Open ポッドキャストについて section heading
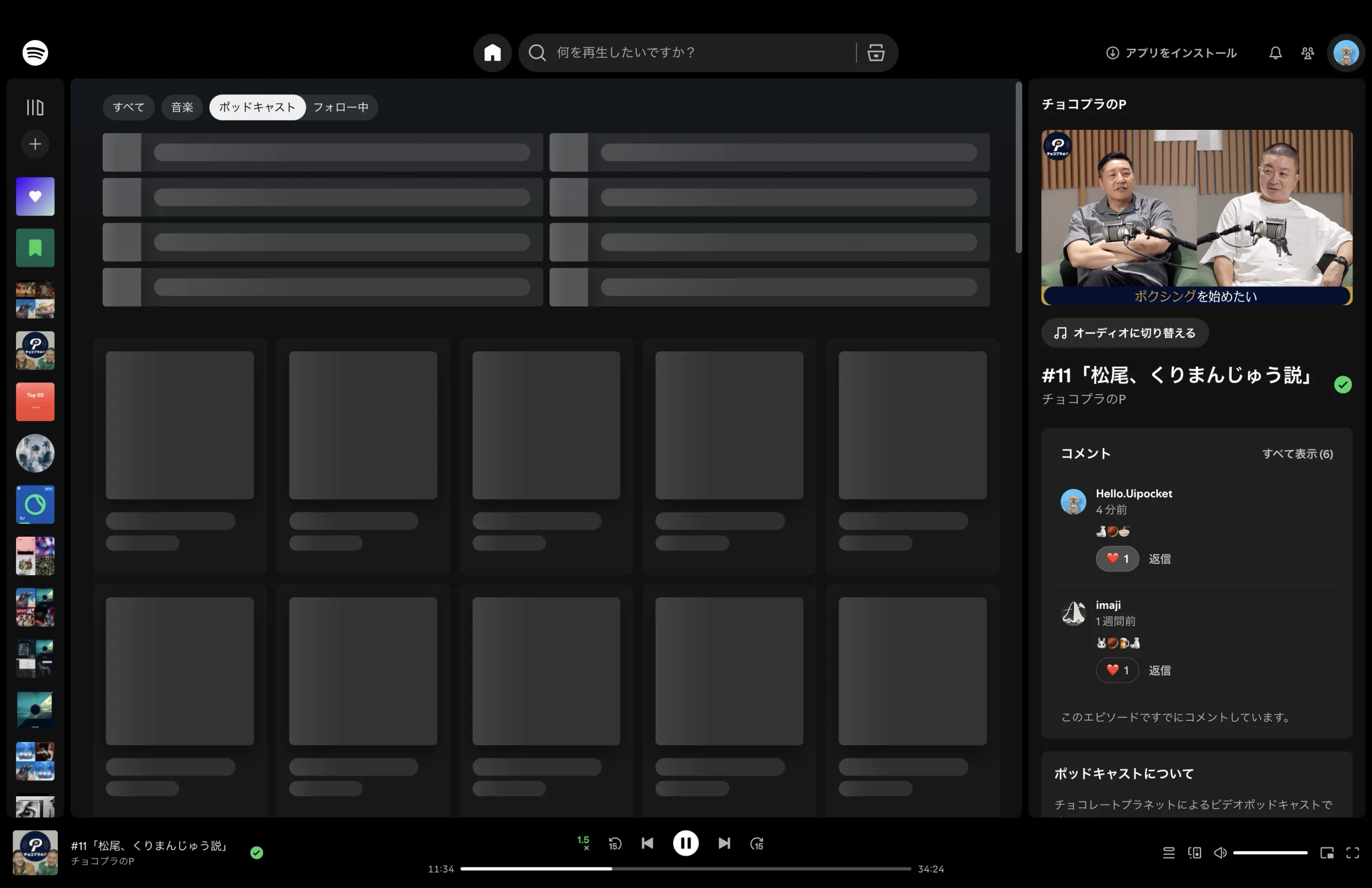This screenshot has width=1372, height=888. tap(1123, 774)
